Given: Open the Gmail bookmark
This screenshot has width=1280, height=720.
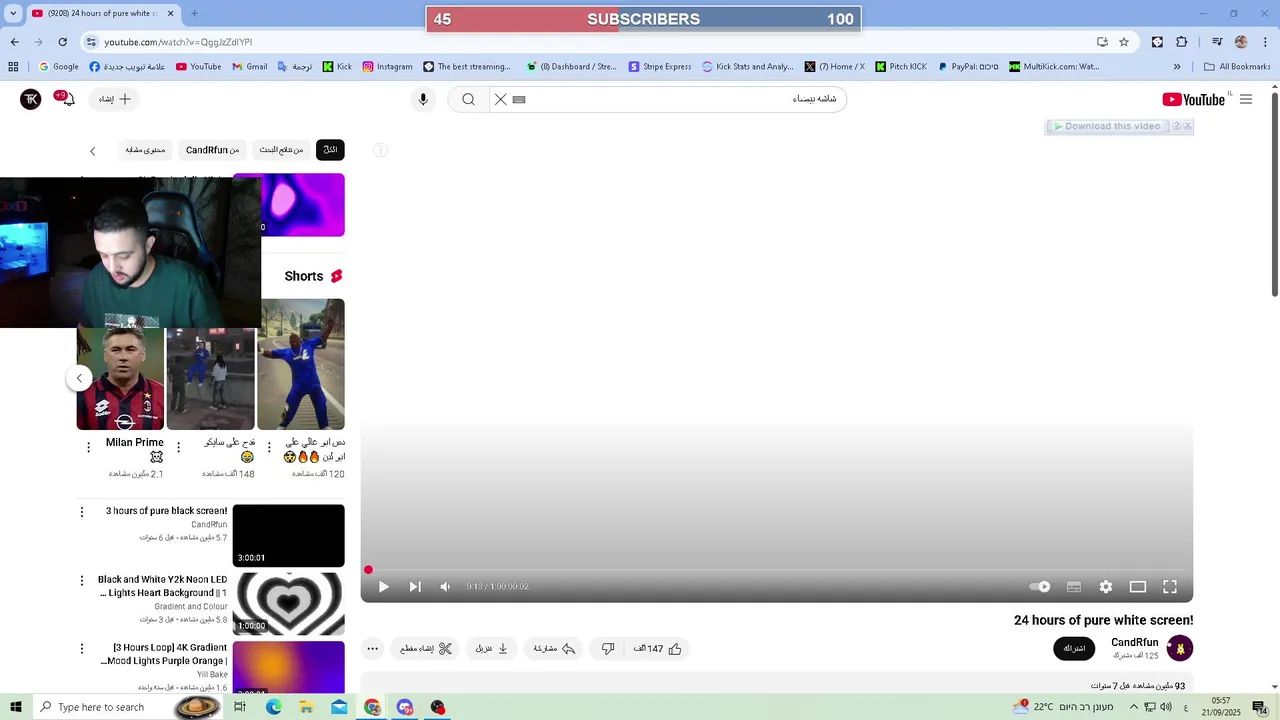Looking at the screenshot, I should point(249,67).
